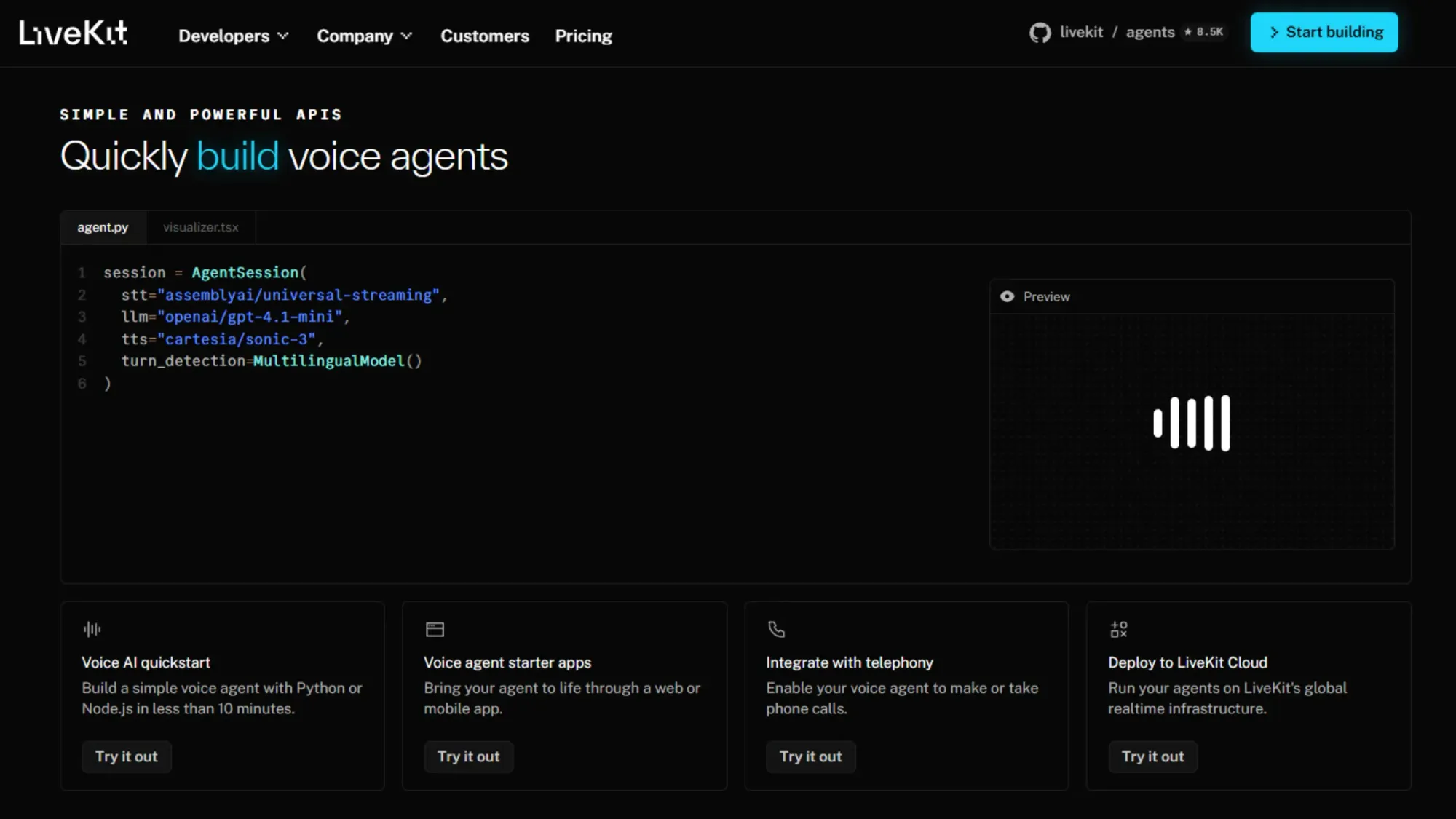
Task: Click Try it out under Integrate with telephony
Action: tap(810, 756)
